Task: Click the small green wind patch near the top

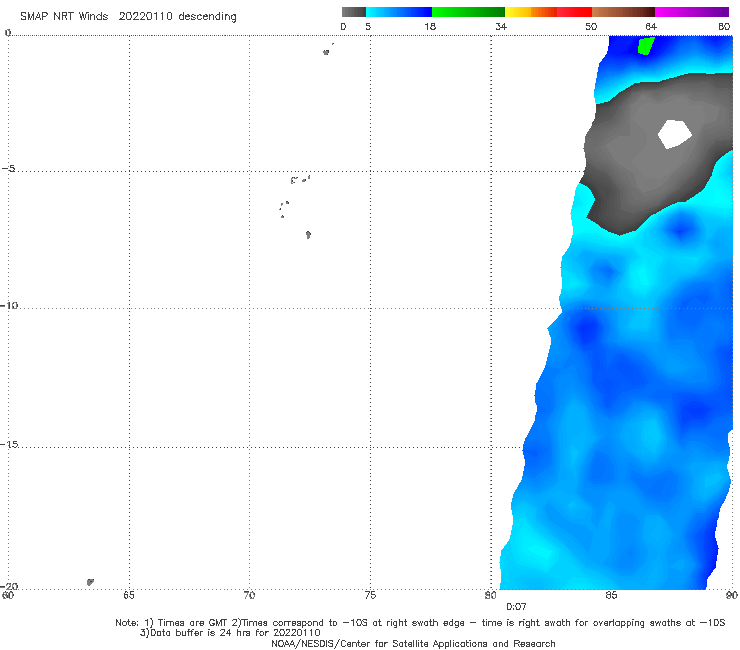Action: click(x=646, y=46)
